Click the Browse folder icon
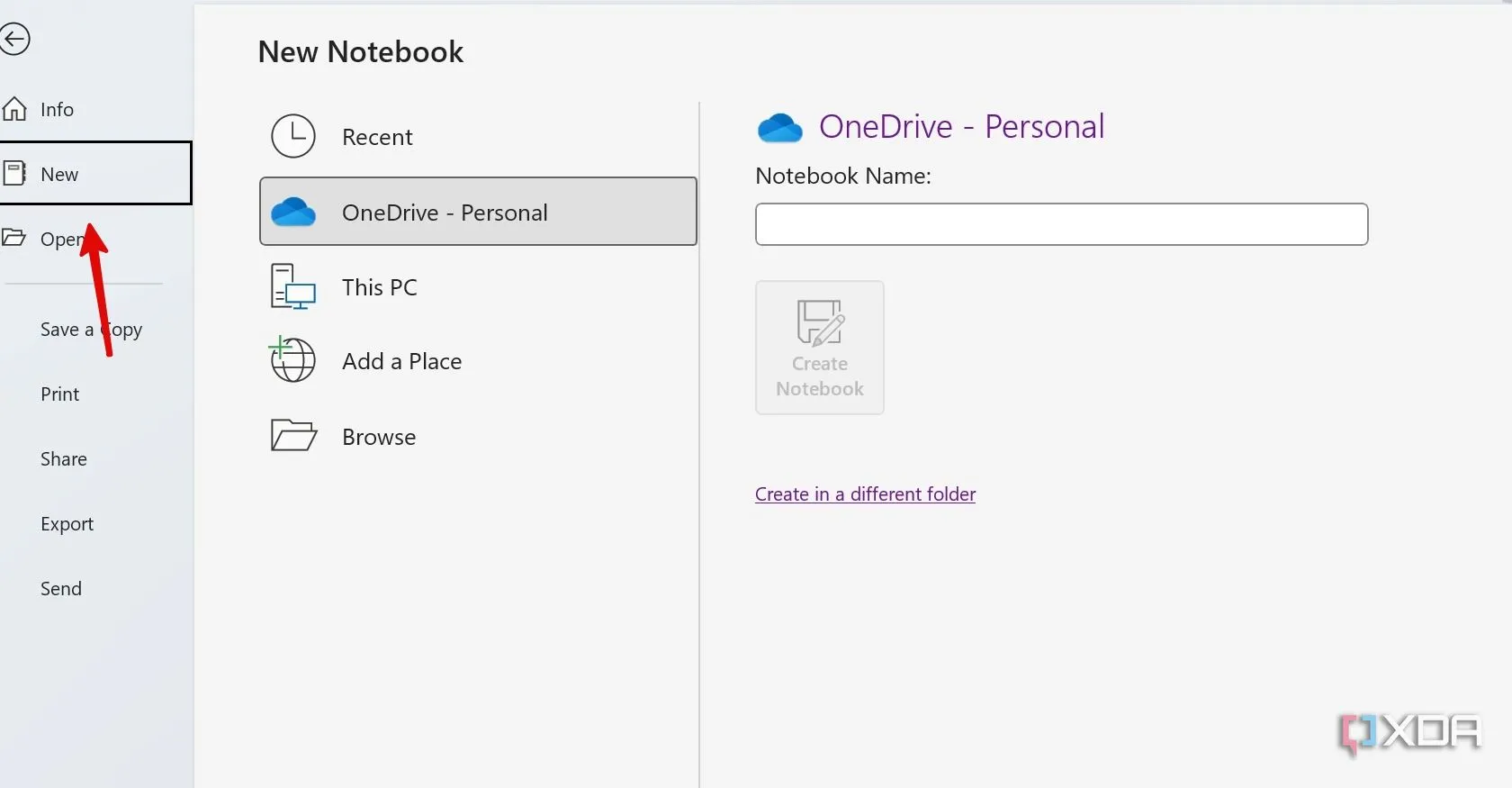The image size is (1512, 788). point(293,435)
